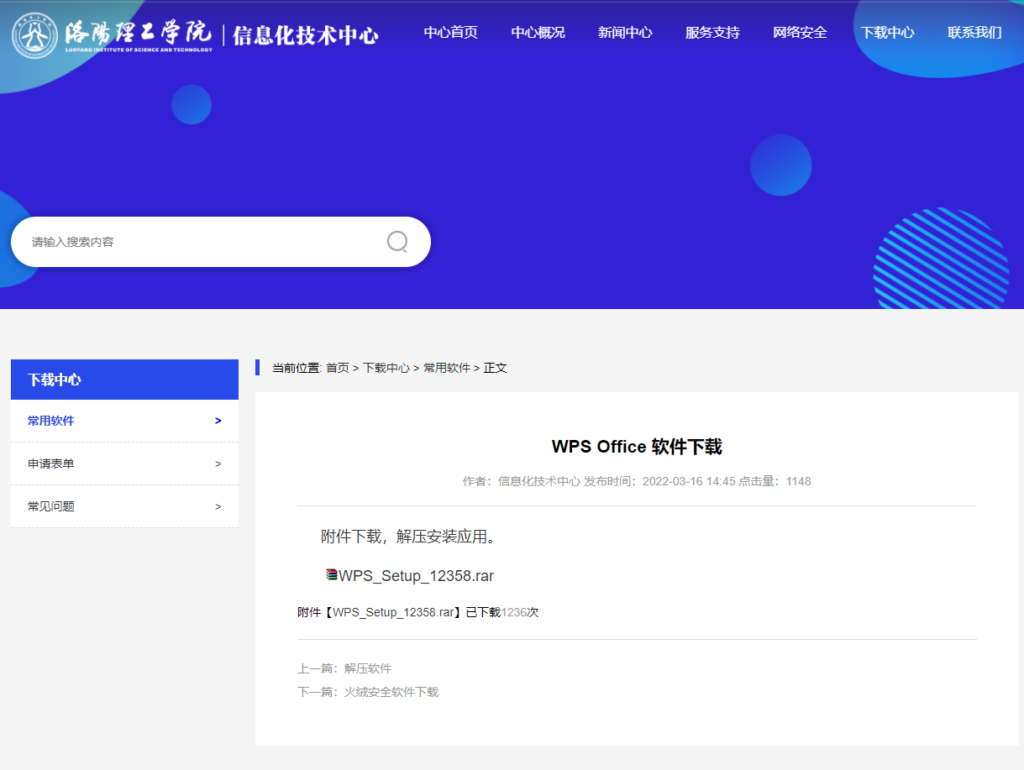Go to 首页 in the breadcrumb
The width and height of the screenshot is (1024, 770).
pyautogui.click(x=338, y=368)
